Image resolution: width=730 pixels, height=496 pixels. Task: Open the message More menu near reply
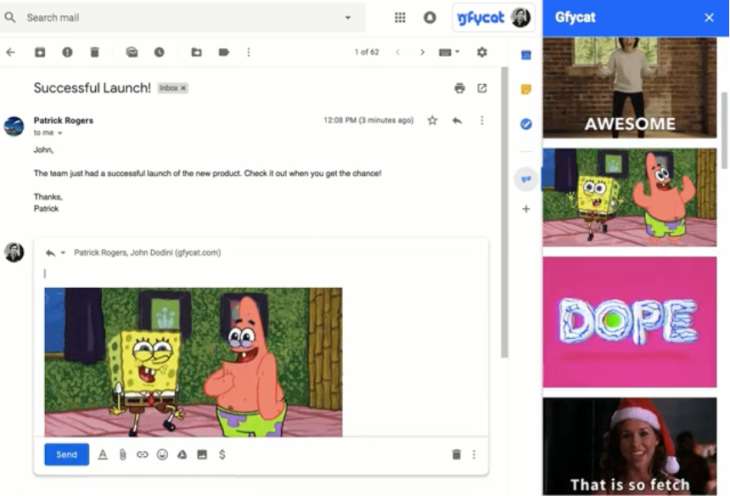(482, 121)
